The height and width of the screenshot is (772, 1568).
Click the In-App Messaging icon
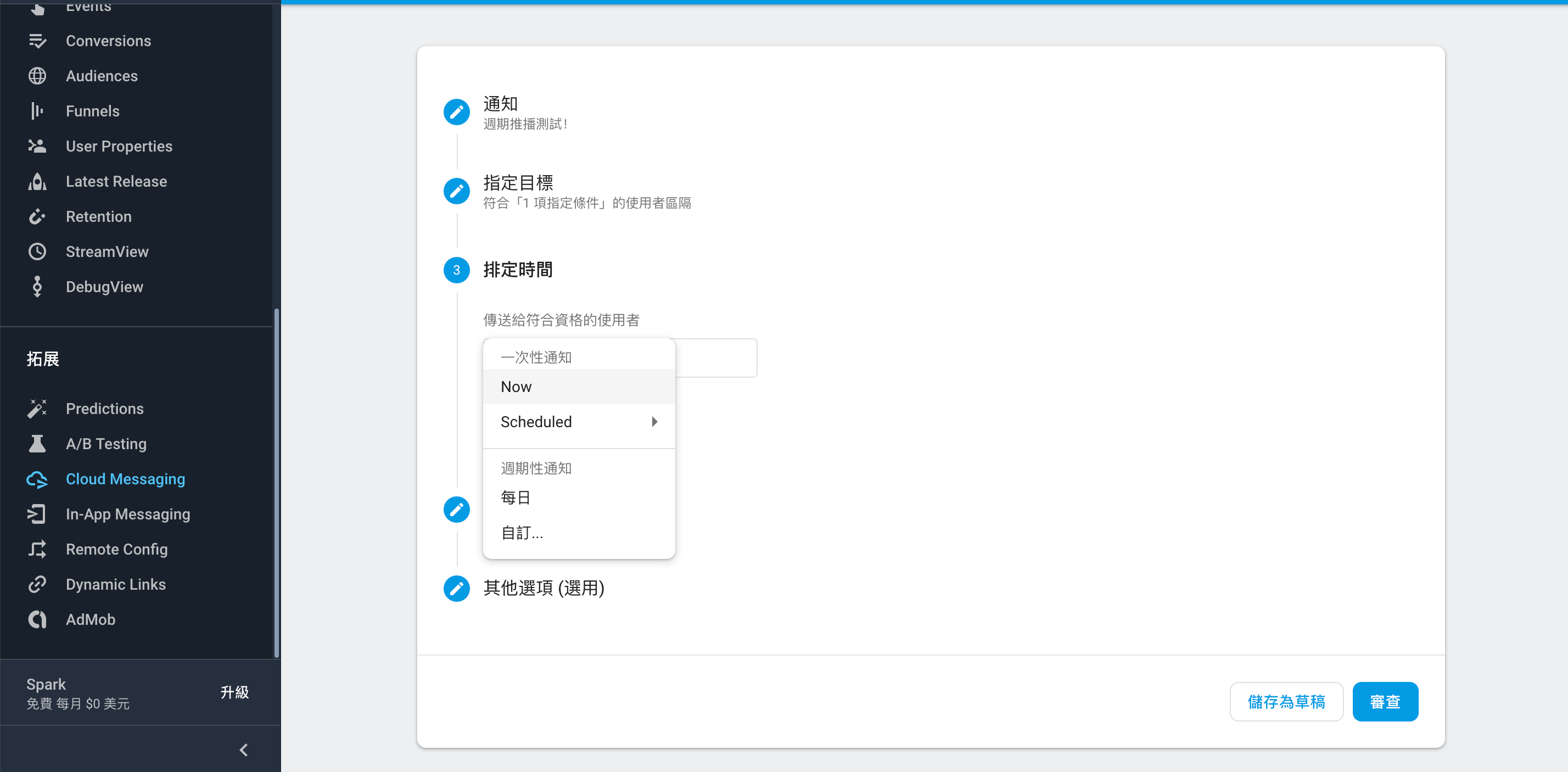click(x=37, y=514)
